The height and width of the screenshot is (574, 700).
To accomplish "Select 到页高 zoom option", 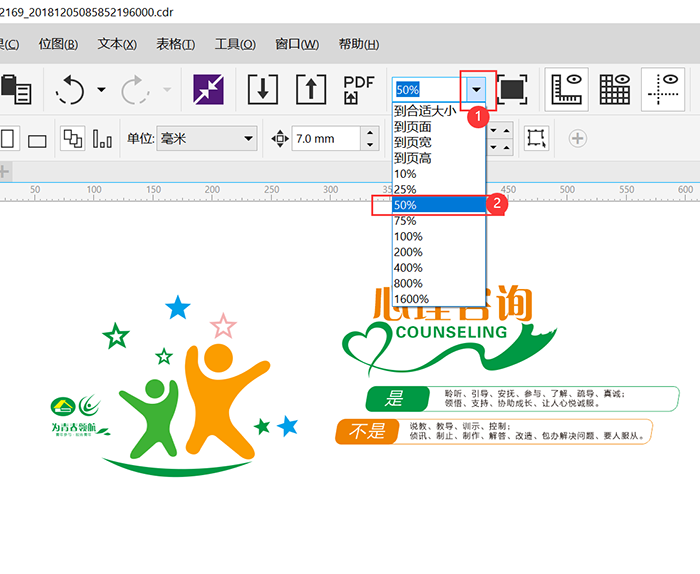I will coord(439,158).
